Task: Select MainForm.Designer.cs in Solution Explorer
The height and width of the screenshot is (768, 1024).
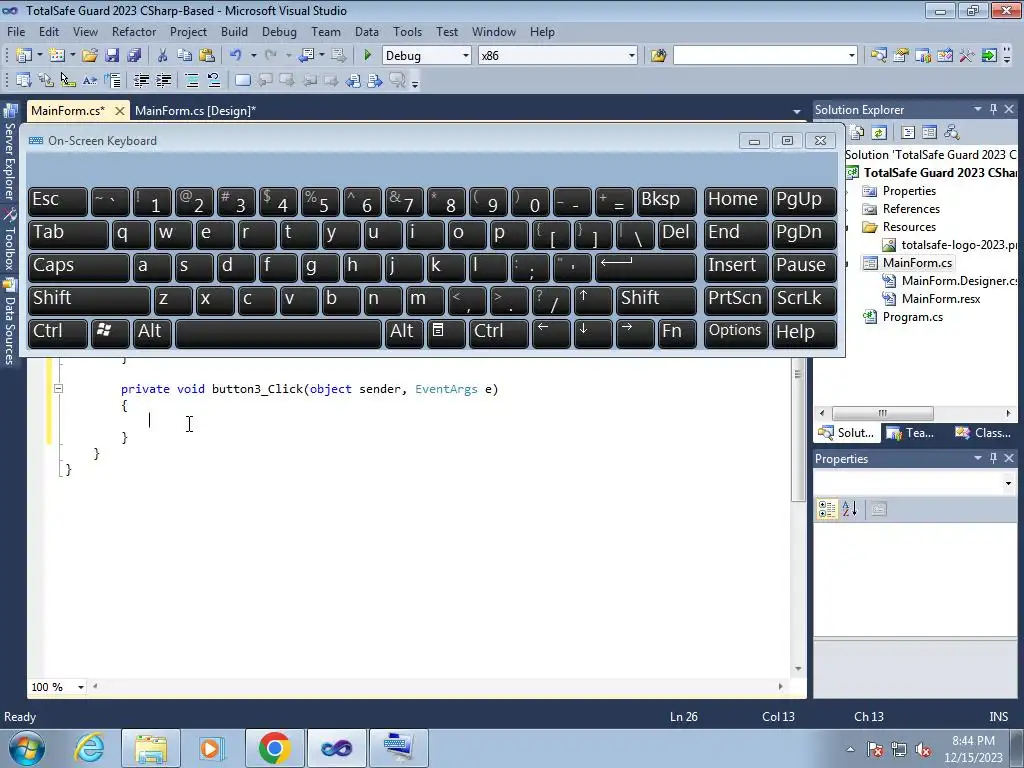Action: (x=959, y=281)
